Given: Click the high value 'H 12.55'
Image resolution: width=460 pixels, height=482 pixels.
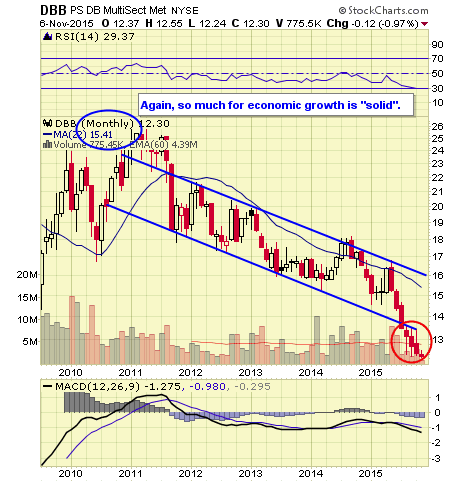Looking at the screenshot, I should click(x=164, y=24).
